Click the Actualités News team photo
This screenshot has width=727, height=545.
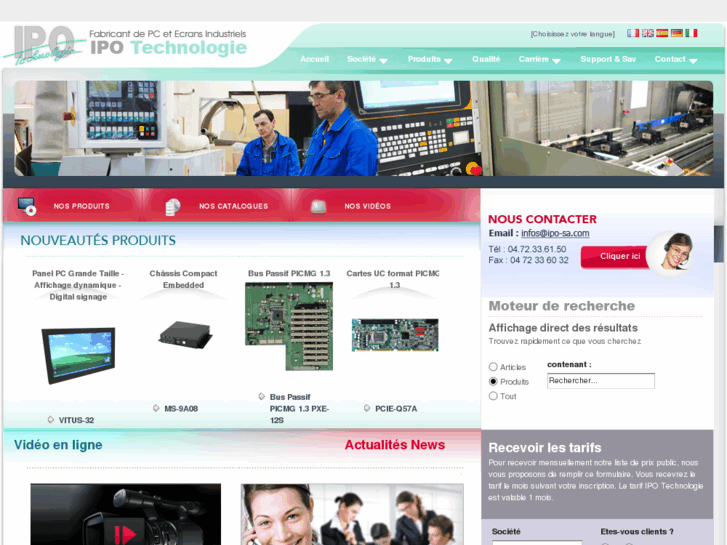click(x=352, y=514)
